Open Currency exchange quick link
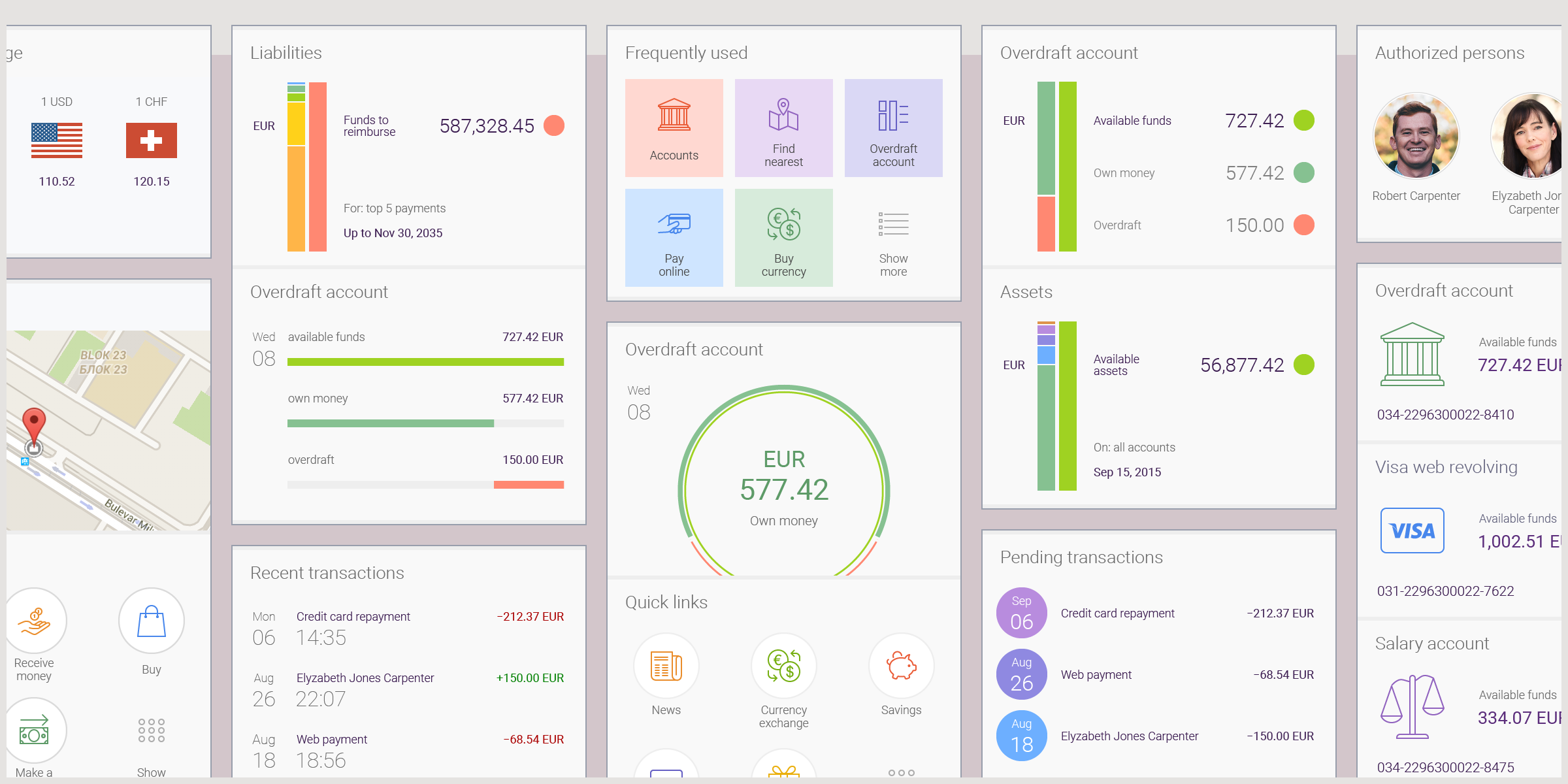This screenshot has height=784, width=1568. [x=783, y=666]
